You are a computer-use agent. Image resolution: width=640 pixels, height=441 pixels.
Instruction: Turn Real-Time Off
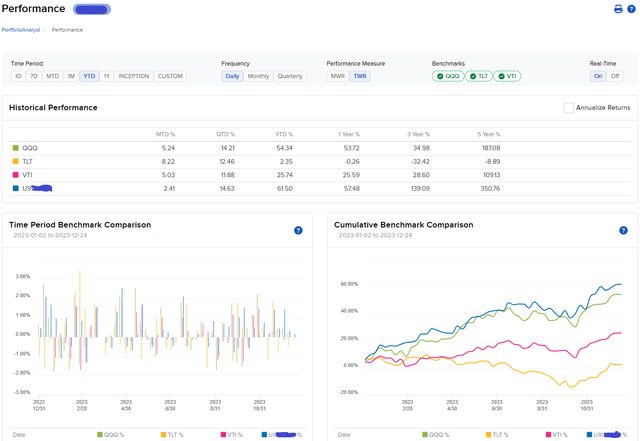[615, 76]
